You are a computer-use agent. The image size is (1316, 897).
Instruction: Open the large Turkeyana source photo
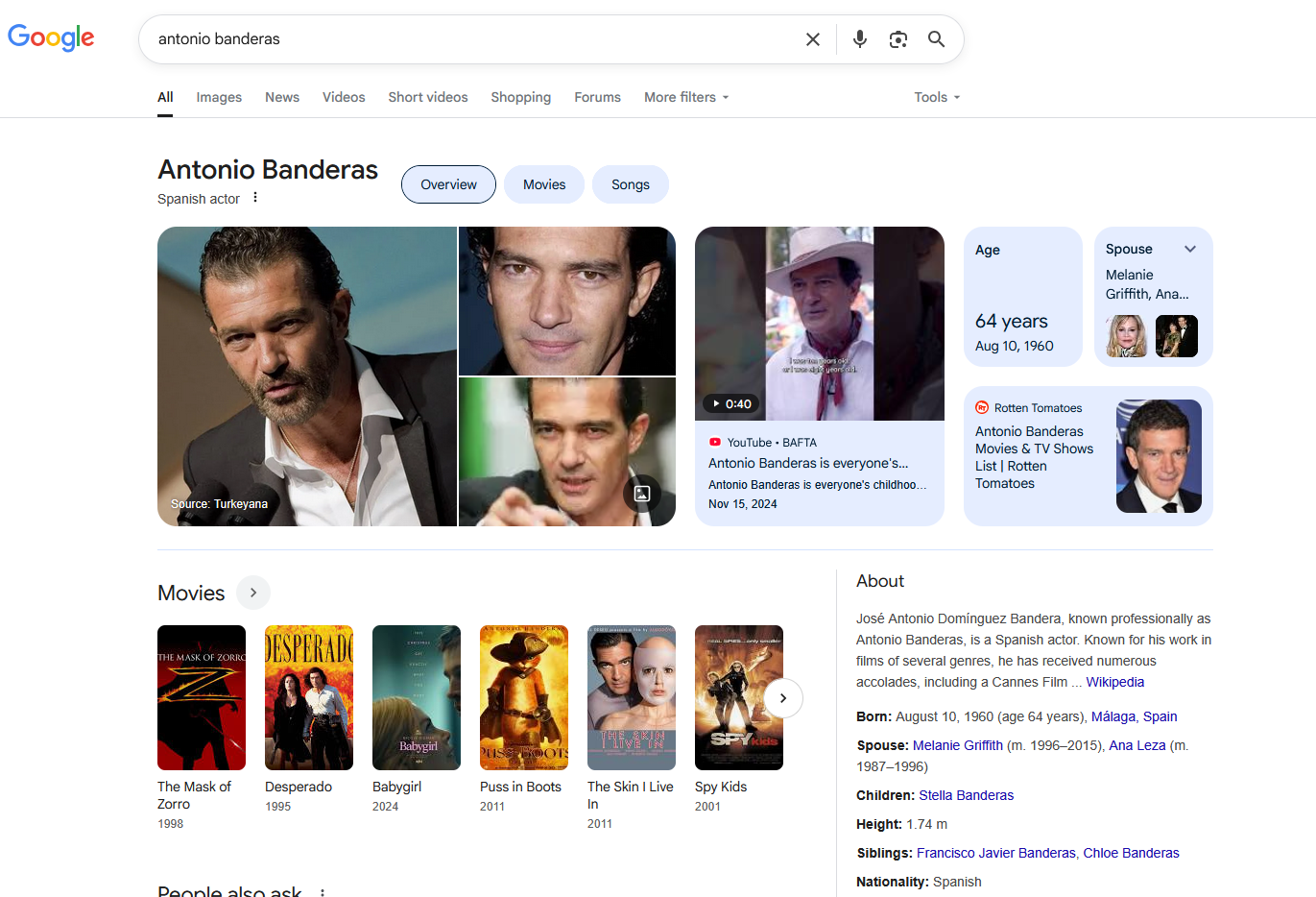click(x=307, y=376)
